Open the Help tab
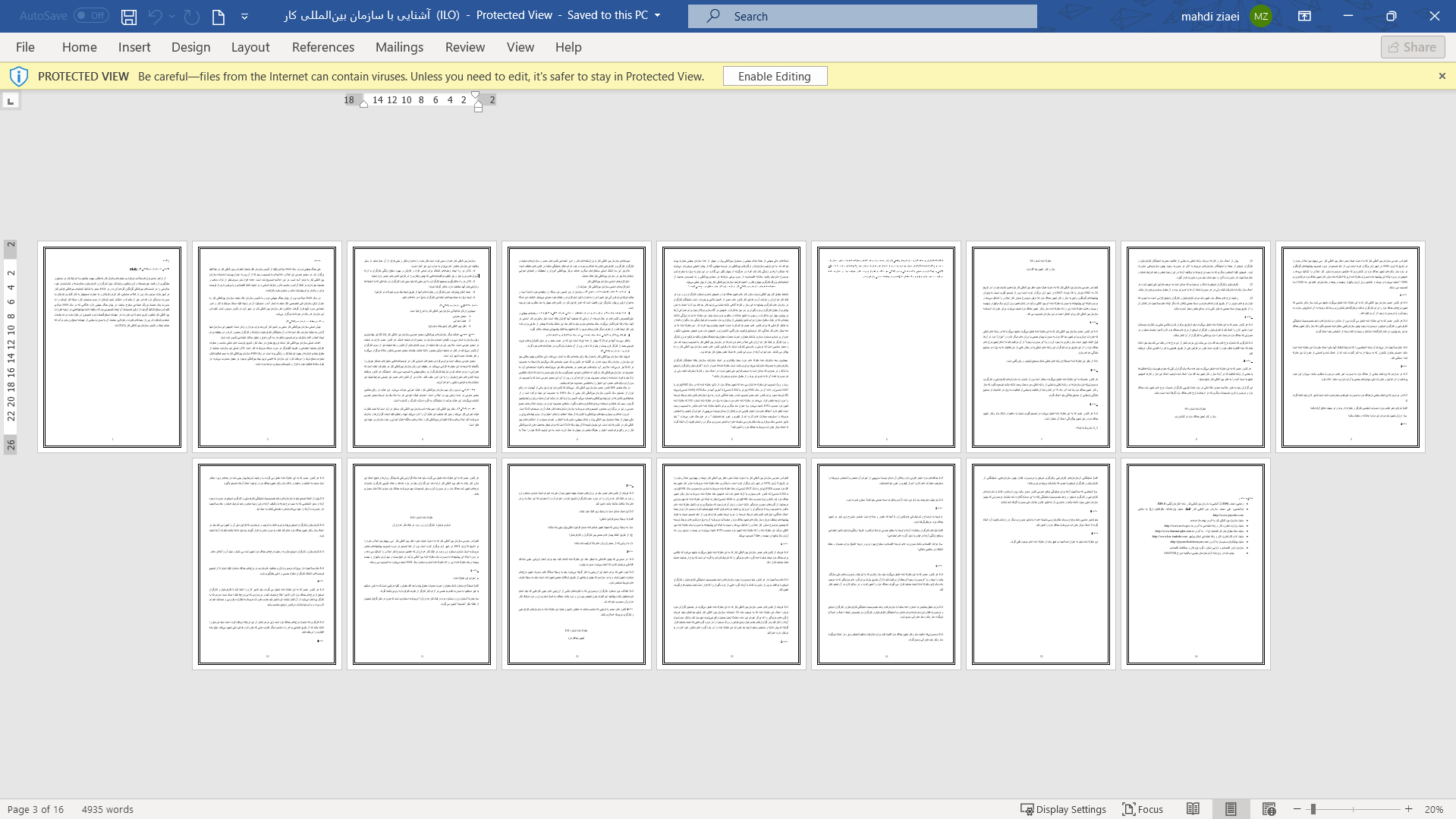 (x=568, y=47)
